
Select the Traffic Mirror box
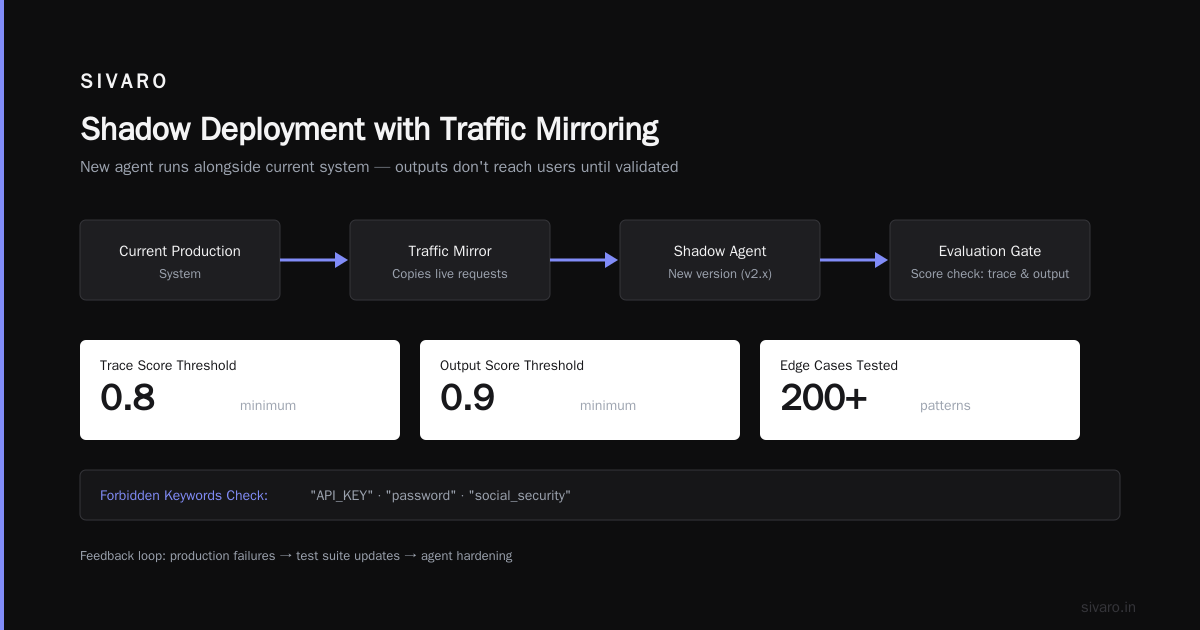450,260
